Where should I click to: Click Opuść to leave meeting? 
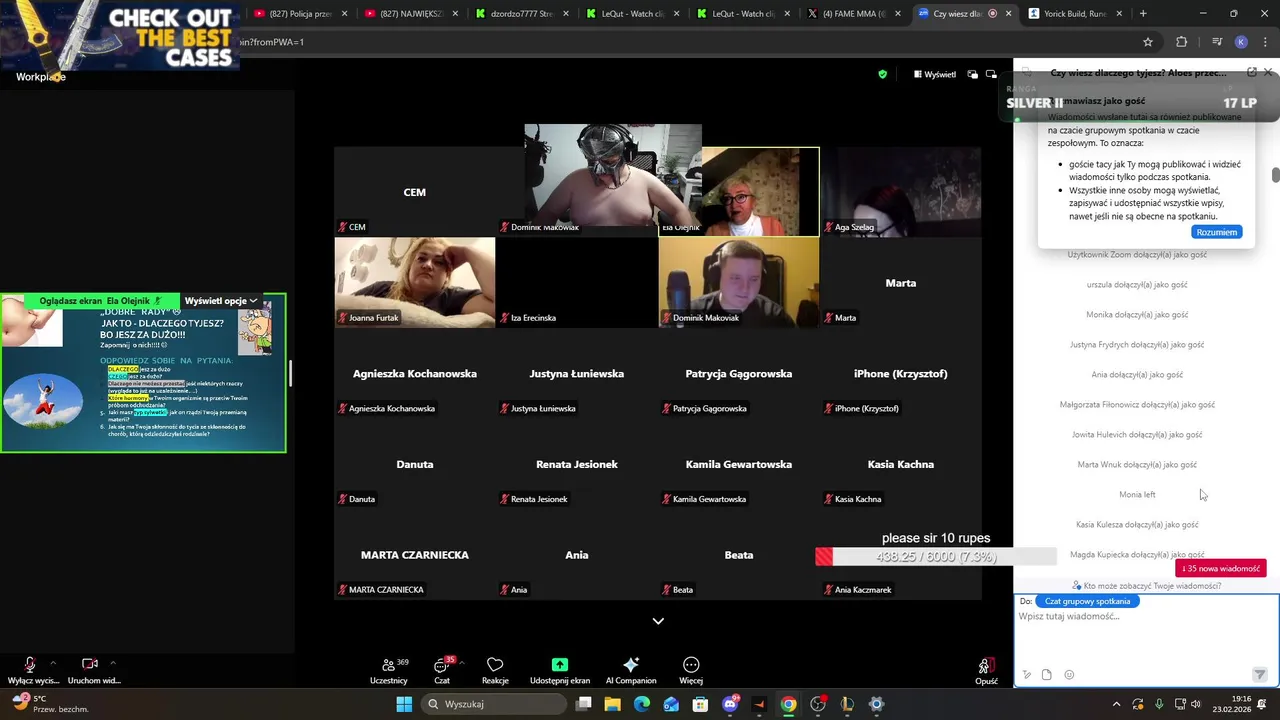point(986,671)
